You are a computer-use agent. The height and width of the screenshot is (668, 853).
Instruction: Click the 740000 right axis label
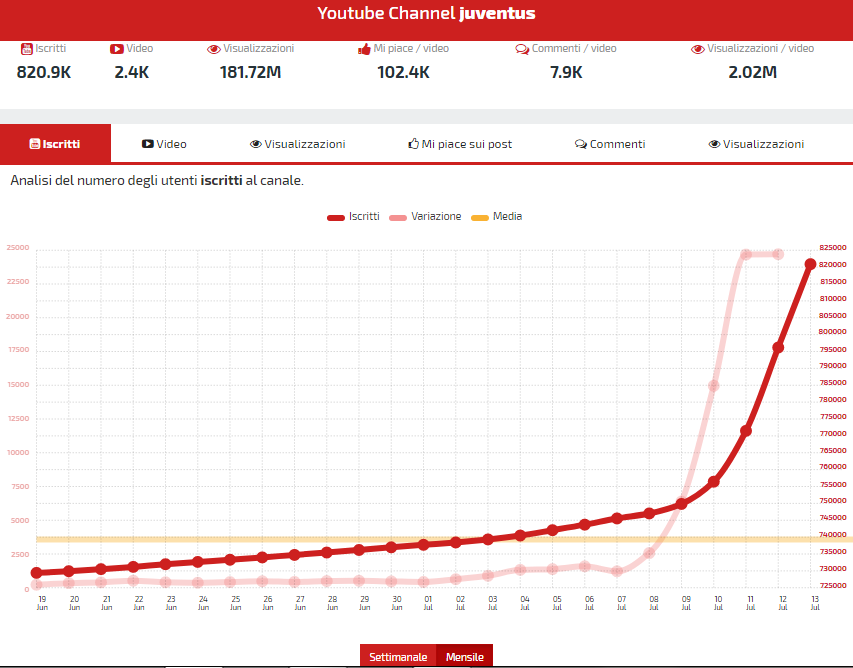(x=833, y=535)
